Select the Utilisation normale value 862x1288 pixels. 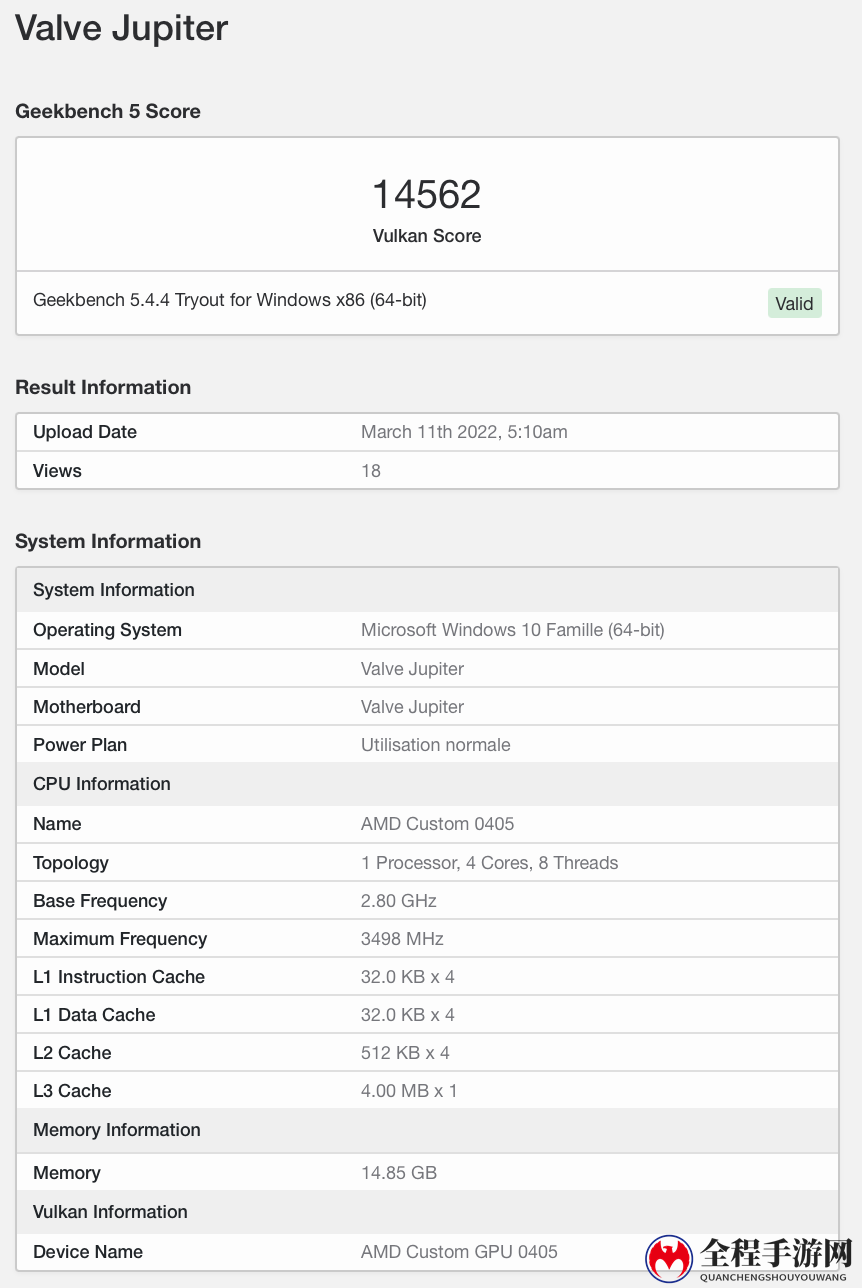[436, 745]
